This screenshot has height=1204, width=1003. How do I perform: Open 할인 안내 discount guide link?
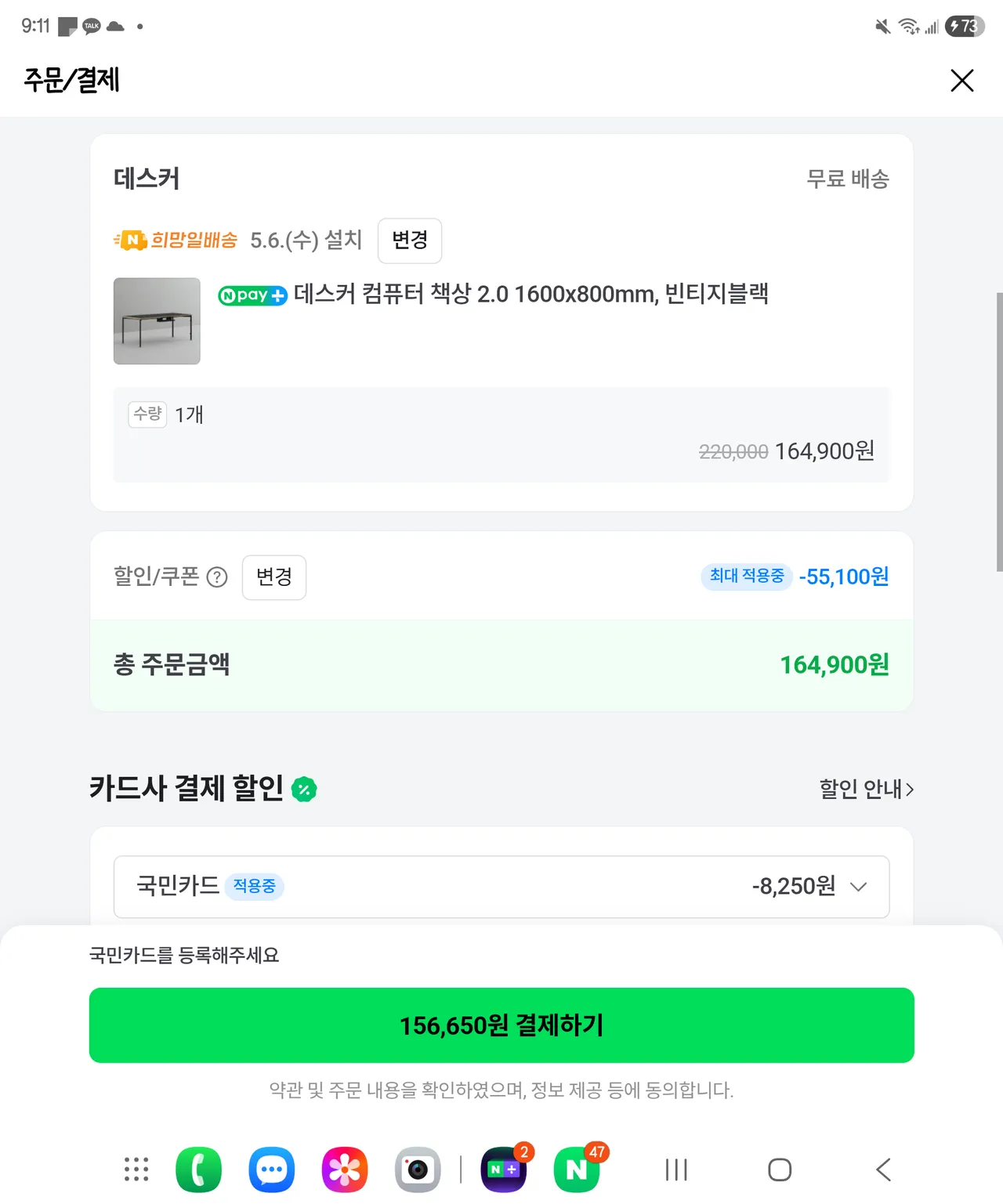[866, 789]
